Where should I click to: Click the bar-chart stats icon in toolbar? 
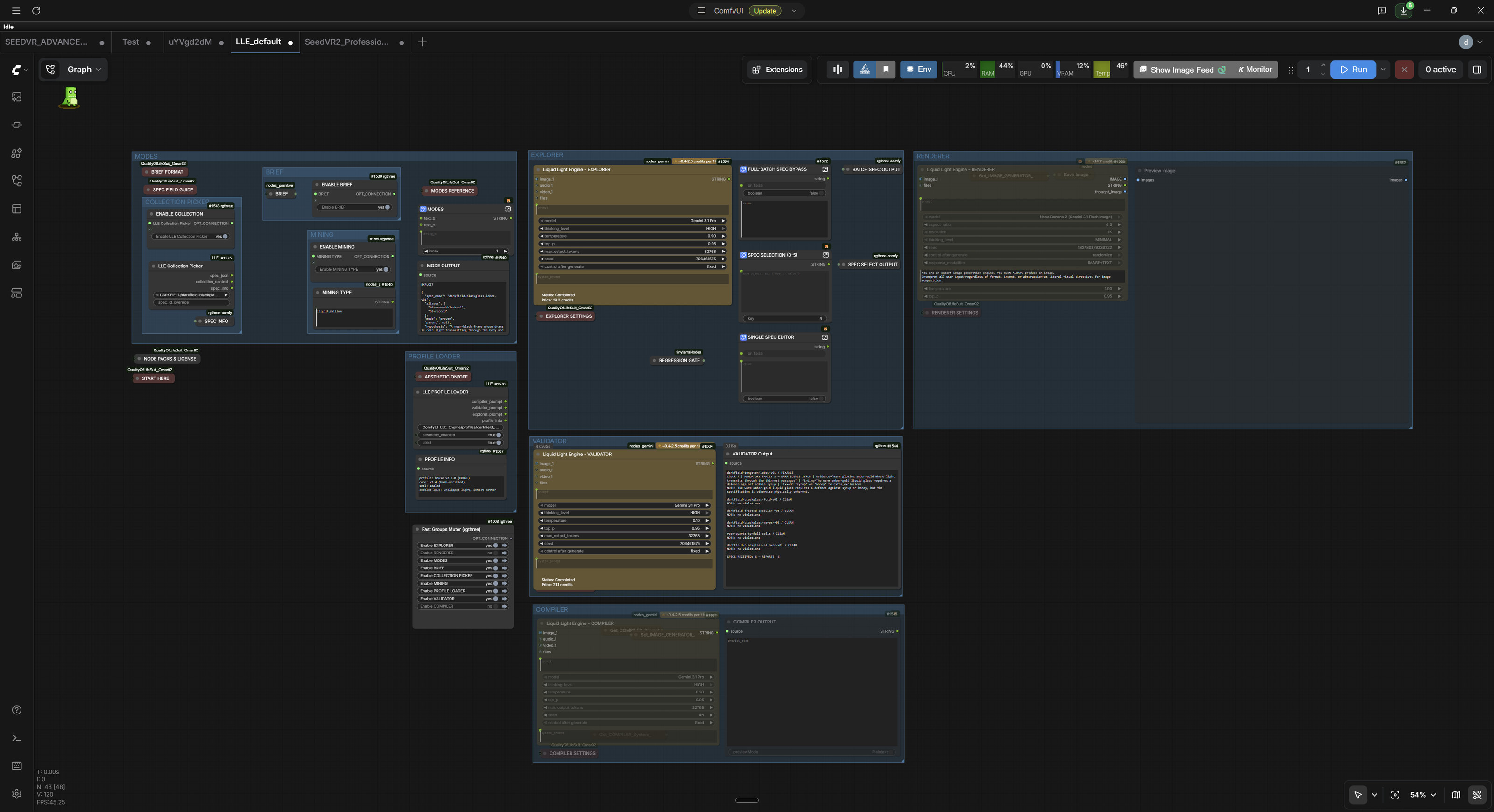838,70
